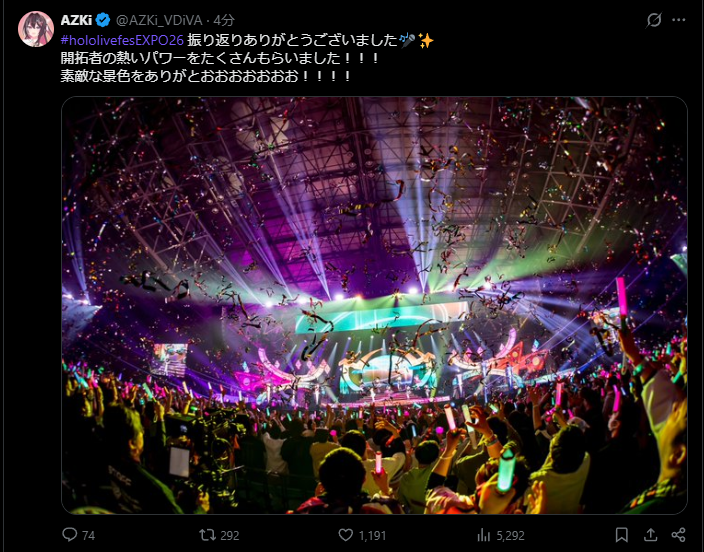The image size is (704, 552).
Task: Click the reply count 74
Action: [88, 536]
